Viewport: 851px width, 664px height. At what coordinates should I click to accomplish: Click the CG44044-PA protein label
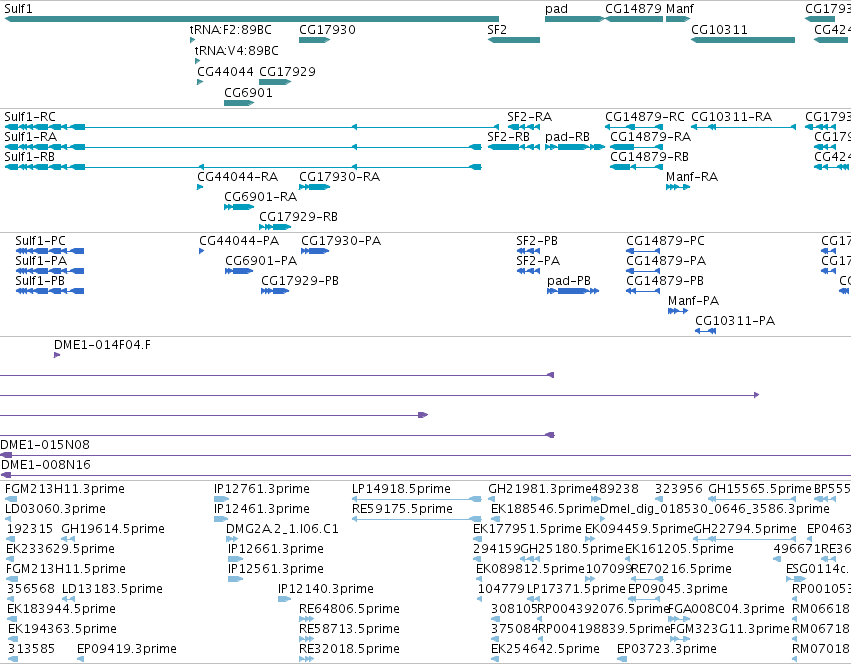239,241
